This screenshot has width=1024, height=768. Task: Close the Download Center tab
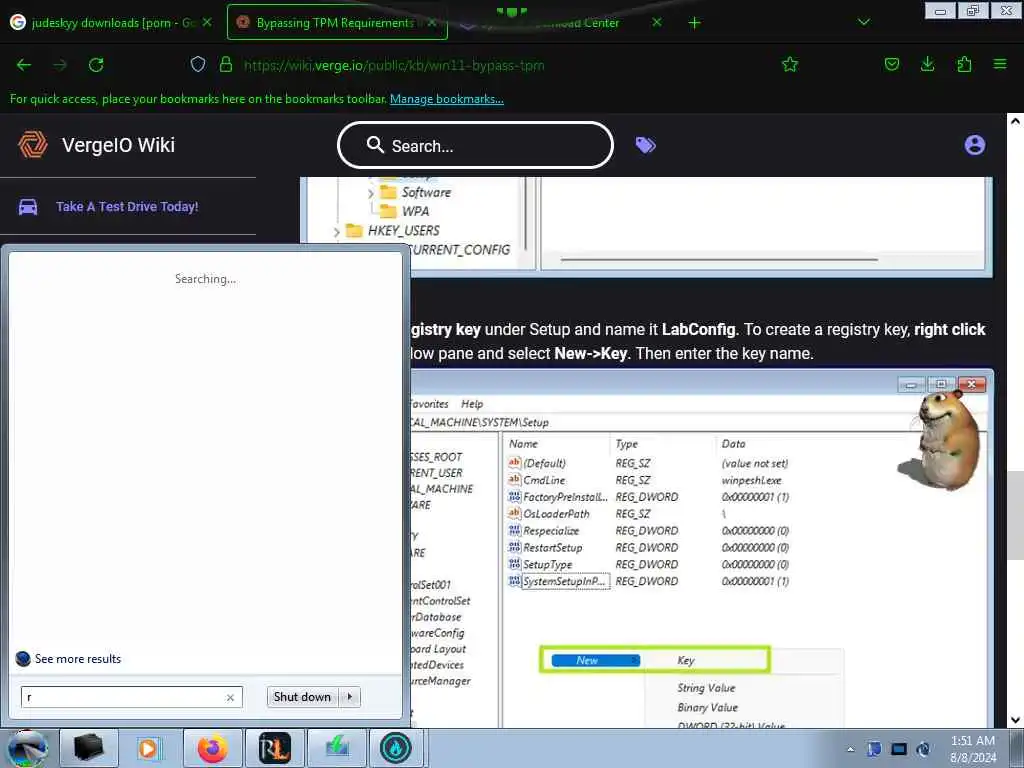tap(657, 22)
